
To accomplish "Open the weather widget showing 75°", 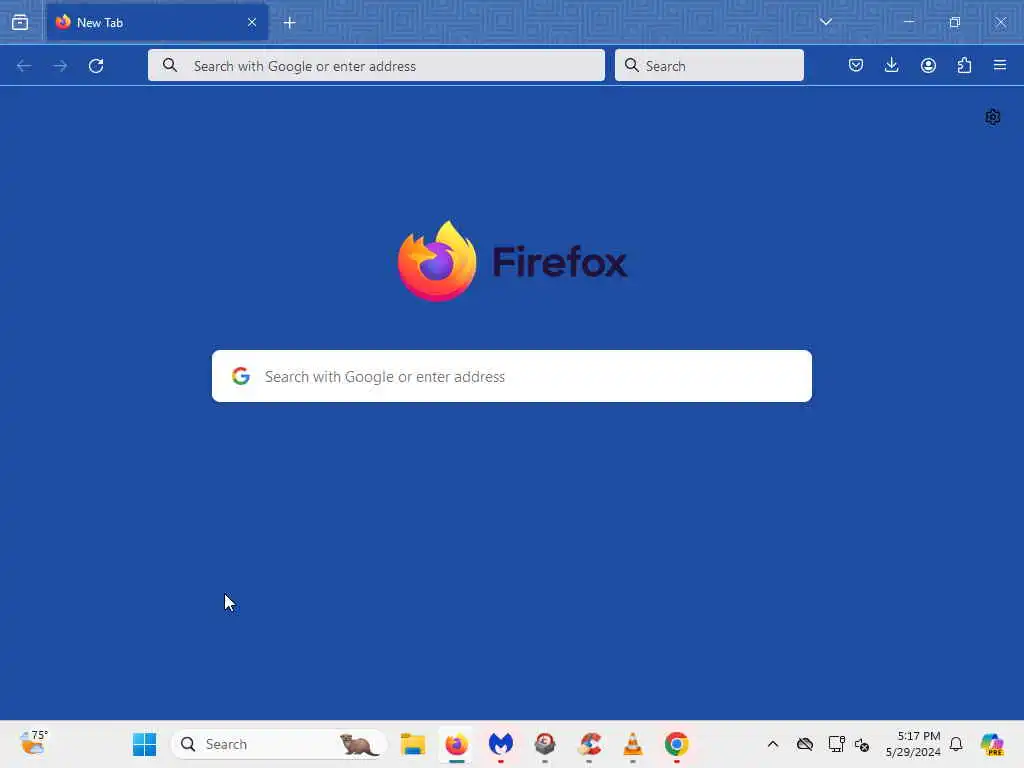I will [33, 743].
